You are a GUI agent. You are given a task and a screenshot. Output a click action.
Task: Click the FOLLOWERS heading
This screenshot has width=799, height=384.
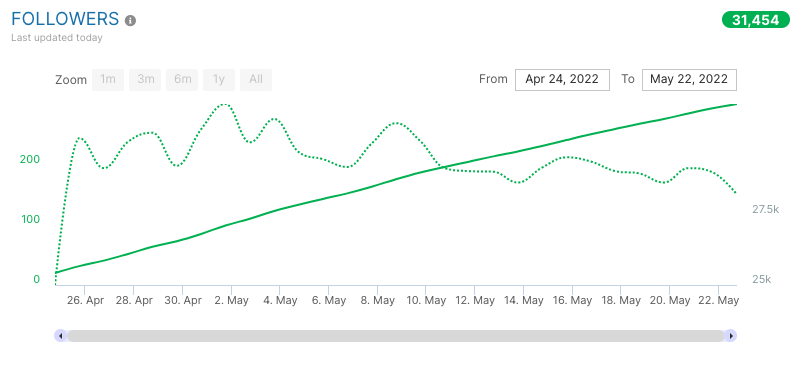coord(65,19)
